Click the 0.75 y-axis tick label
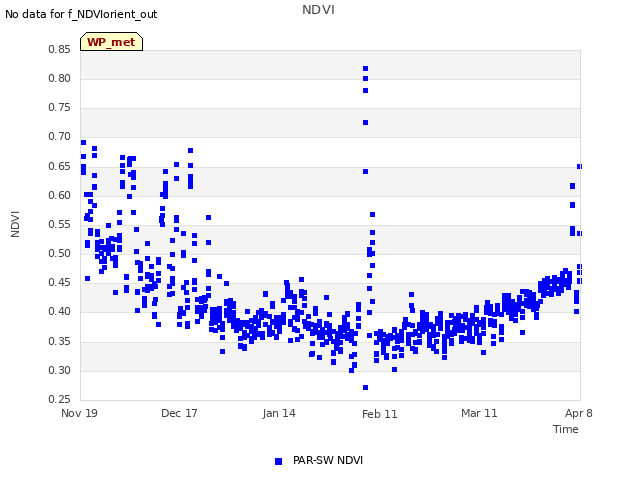This screenshot has height=480, width=640. (59, 107)
